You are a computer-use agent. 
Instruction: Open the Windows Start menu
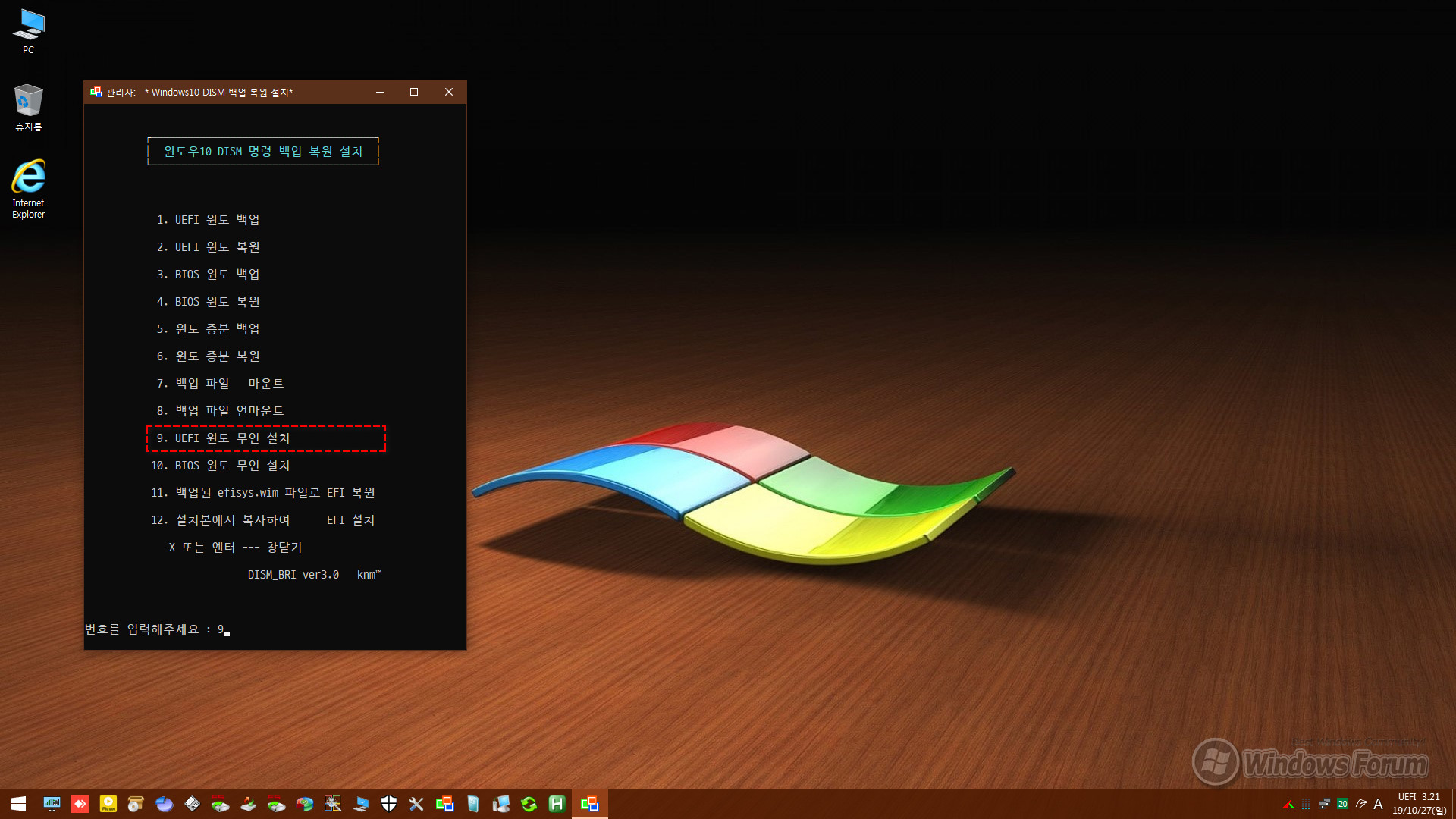tap(18, 804)
